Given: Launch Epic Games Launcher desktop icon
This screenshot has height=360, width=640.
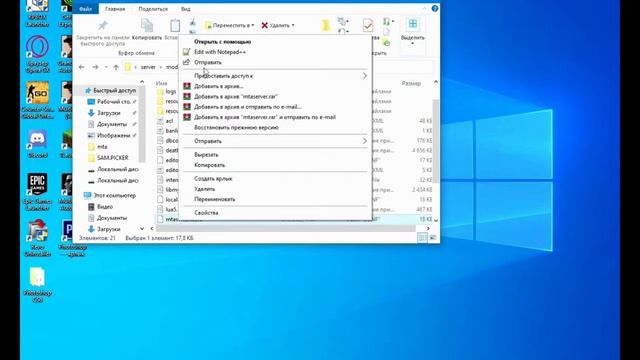Looking at the screenshot, I should pos(37,192).
